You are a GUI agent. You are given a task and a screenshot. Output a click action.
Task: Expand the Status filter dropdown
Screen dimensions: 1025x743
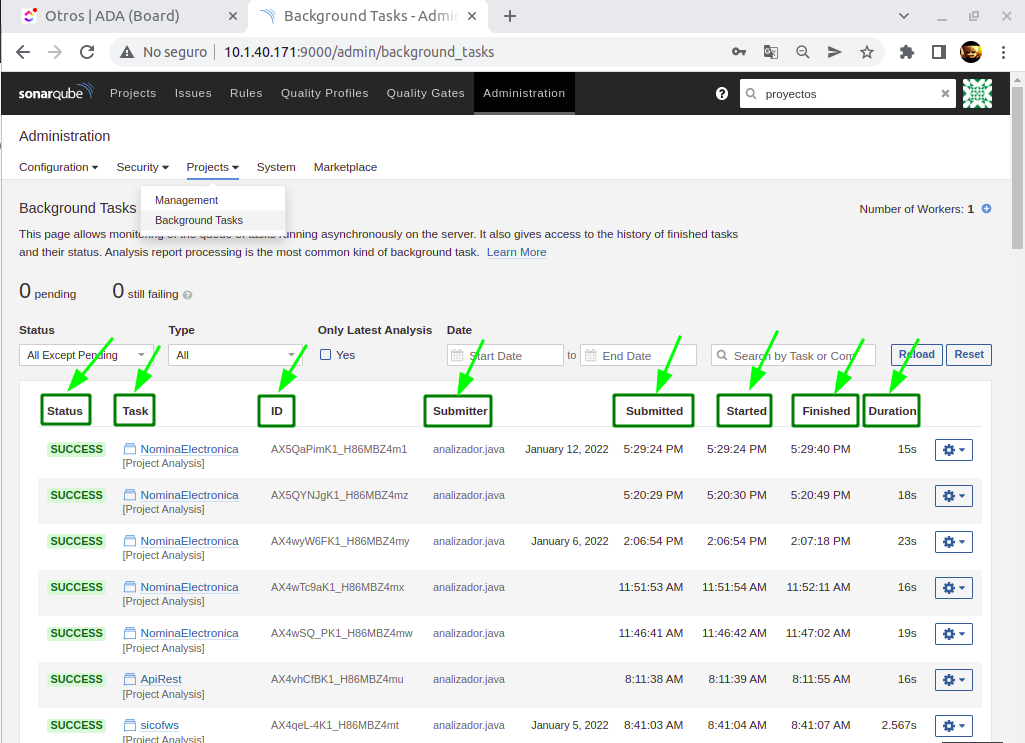point(86,355)
